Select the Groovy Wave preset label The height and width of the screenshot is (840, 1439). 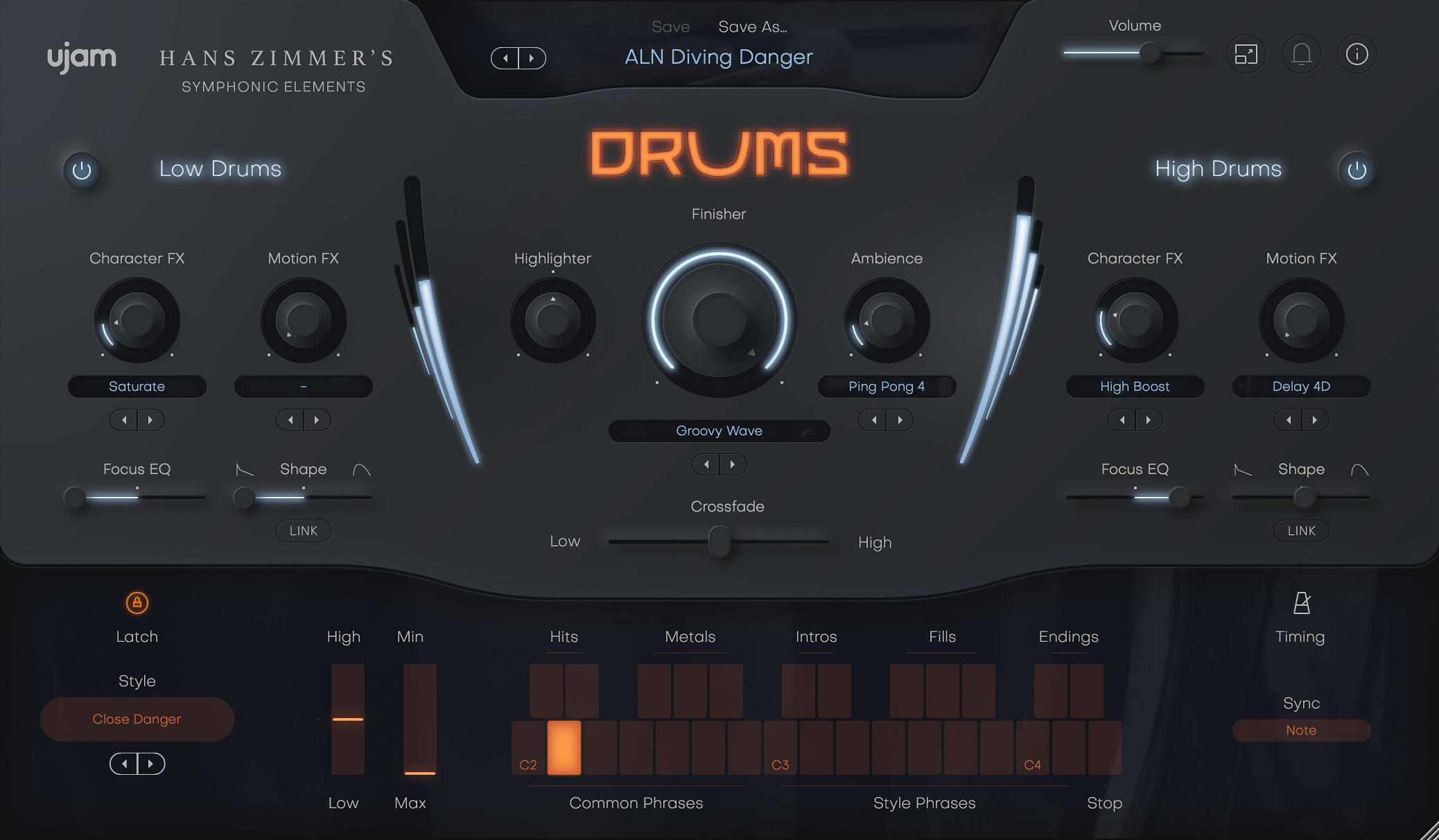719,430
